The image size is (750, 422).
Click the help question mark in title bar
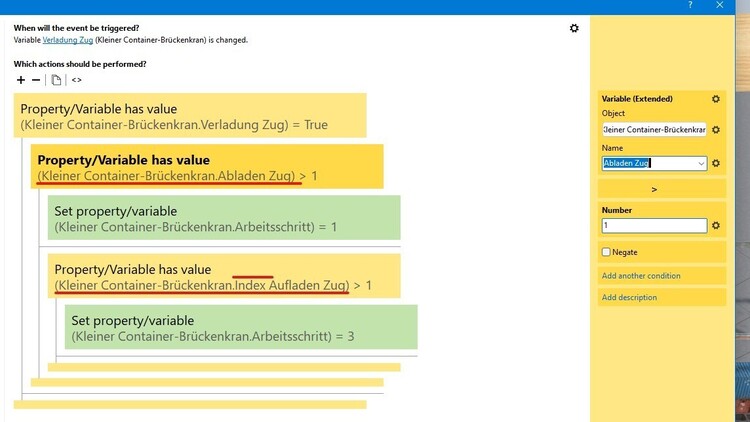click(x=690, y=6)
